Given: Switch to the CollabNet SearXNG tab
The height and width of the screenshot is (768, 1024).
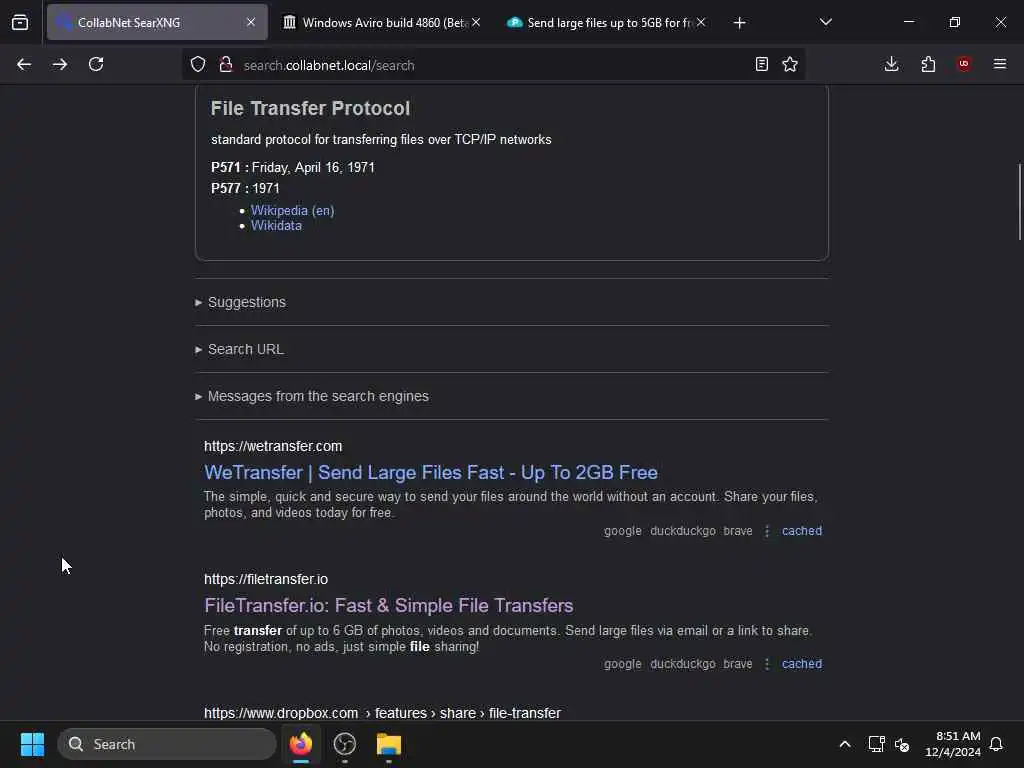Looking at the screenshot, I should 157,22.
